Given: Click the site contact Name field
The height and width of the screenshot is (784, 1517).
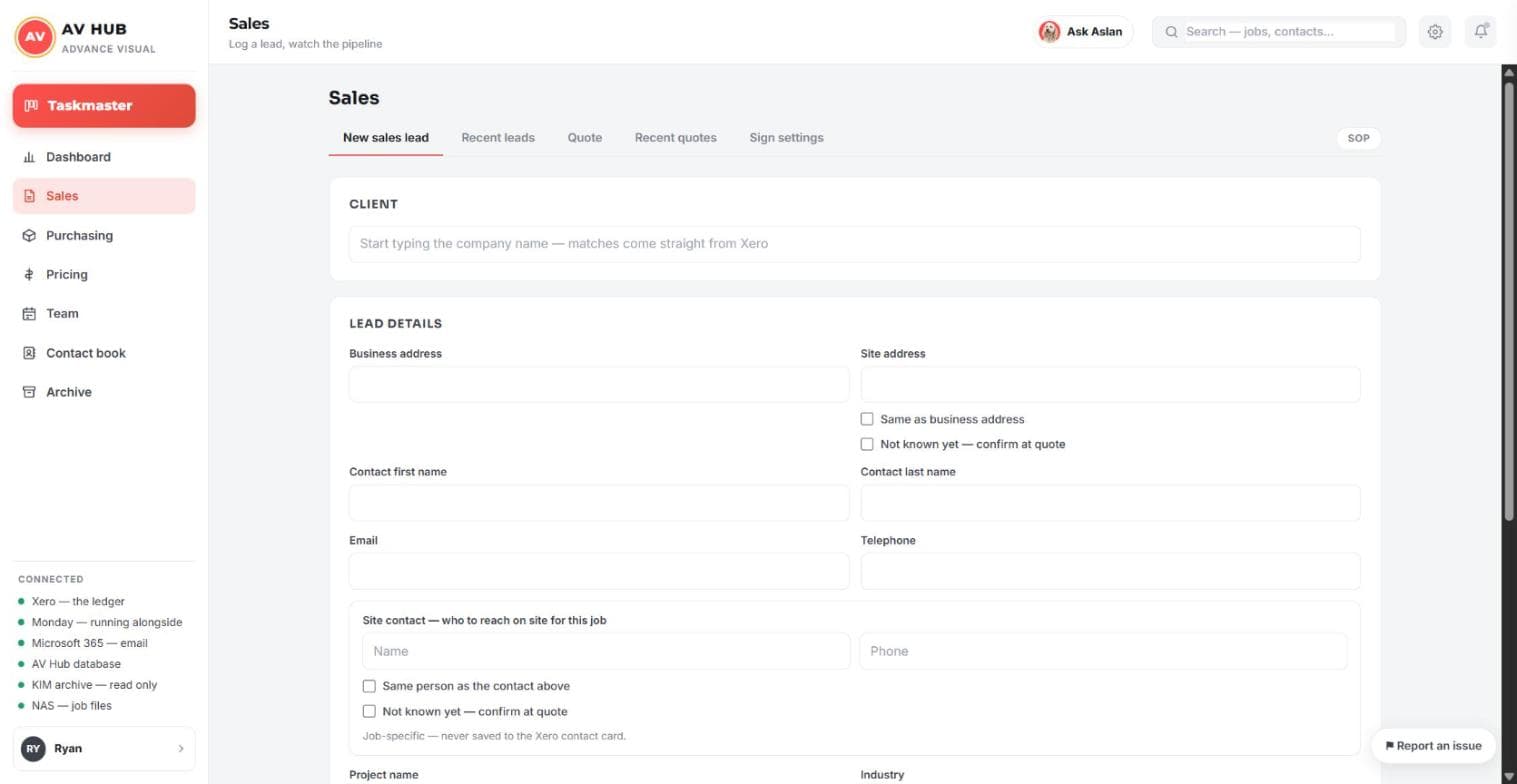Looking at the screenshot, I should point(606,651).
